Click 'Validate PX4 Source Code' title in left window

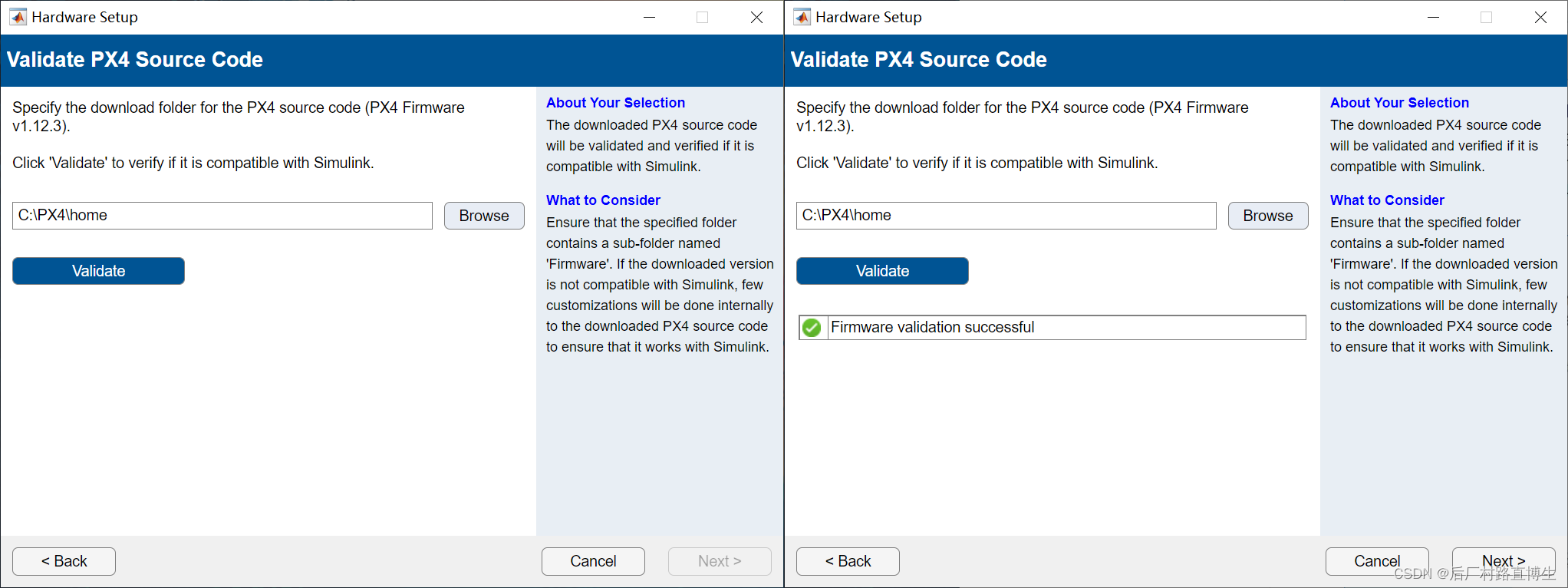135,59
